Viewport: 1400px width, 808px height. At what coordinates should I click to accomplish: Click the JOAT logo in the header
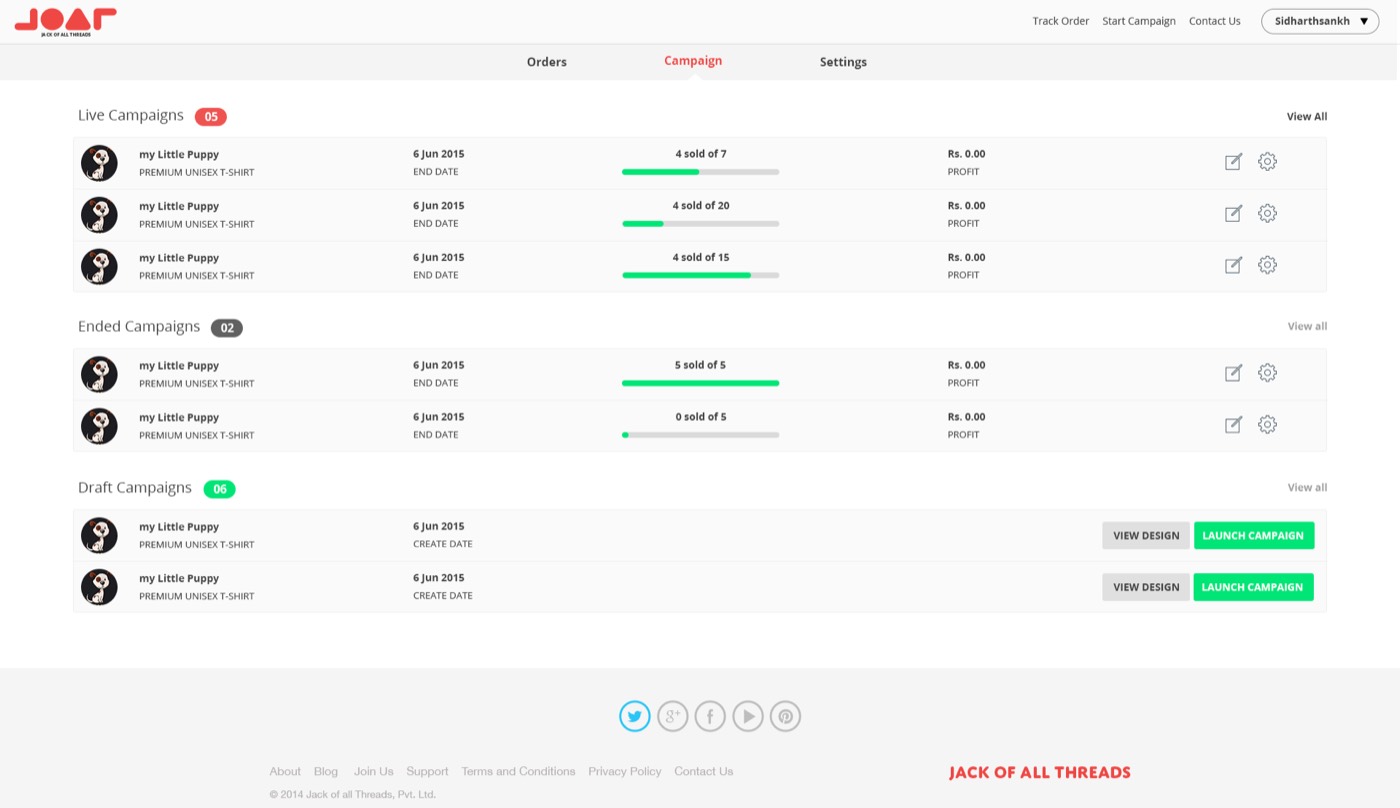click(66, 22)
